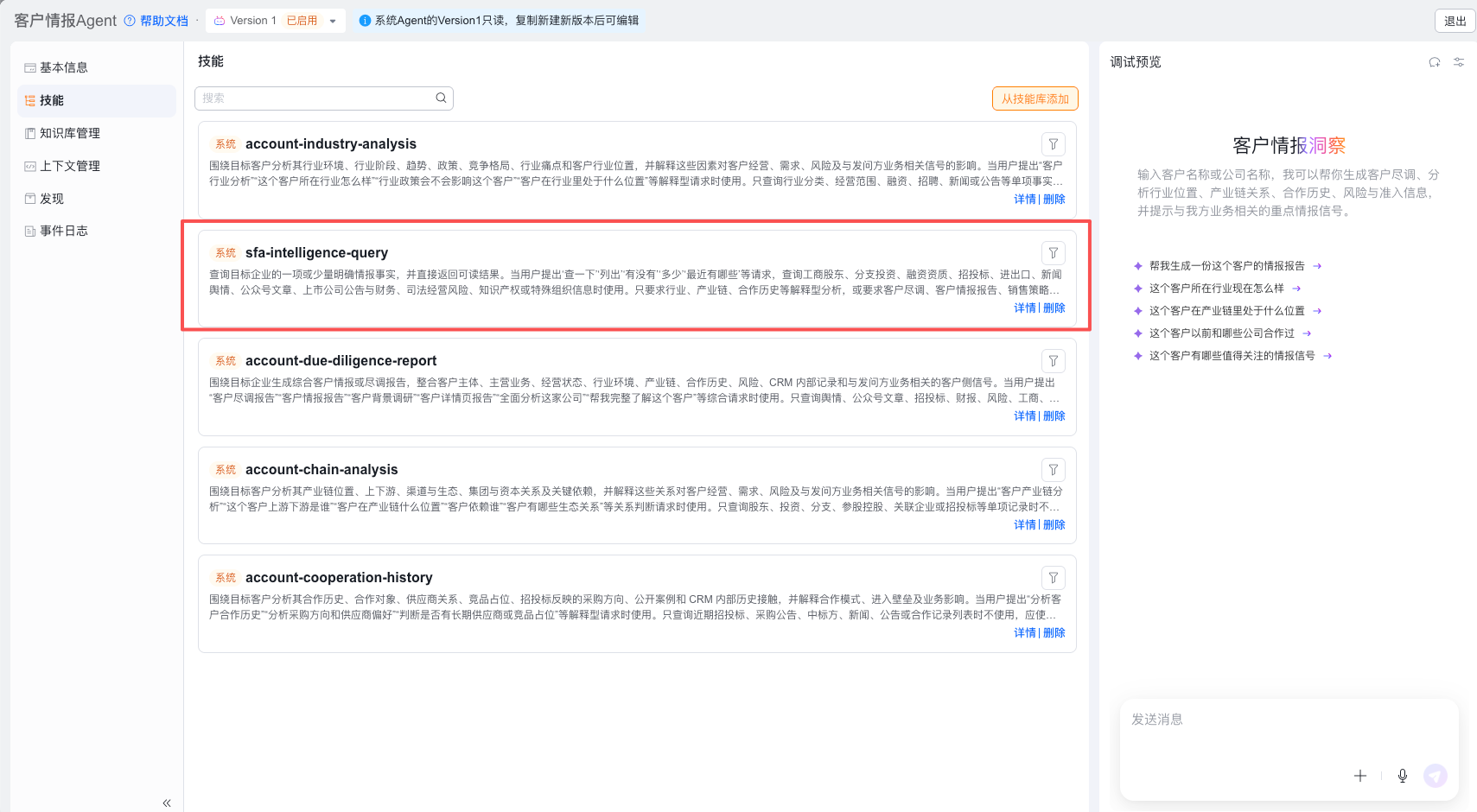Click the account-chain-analysis skill title
The image size is (1477, 812).
[322, 470]
